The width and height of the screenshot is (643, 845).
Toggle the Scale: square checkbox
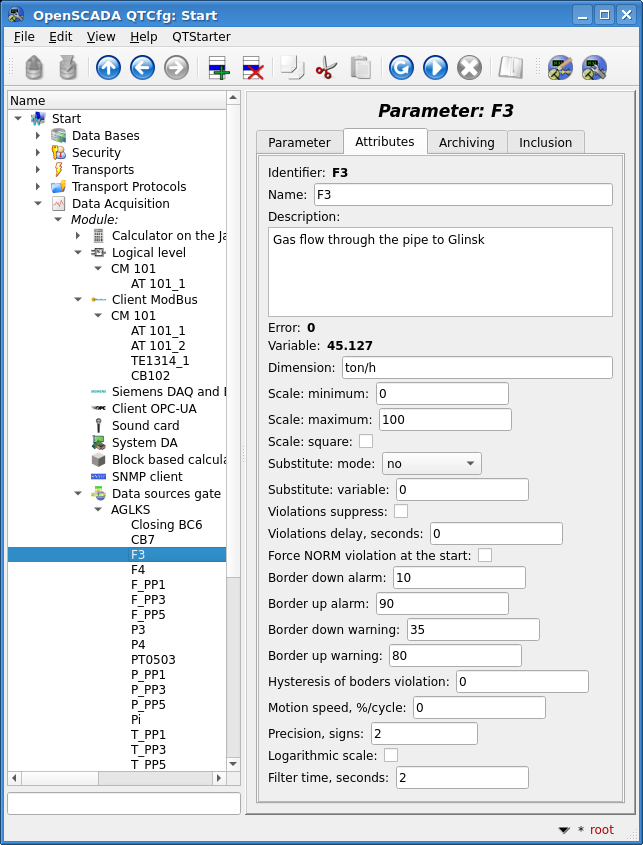point(366,441)
